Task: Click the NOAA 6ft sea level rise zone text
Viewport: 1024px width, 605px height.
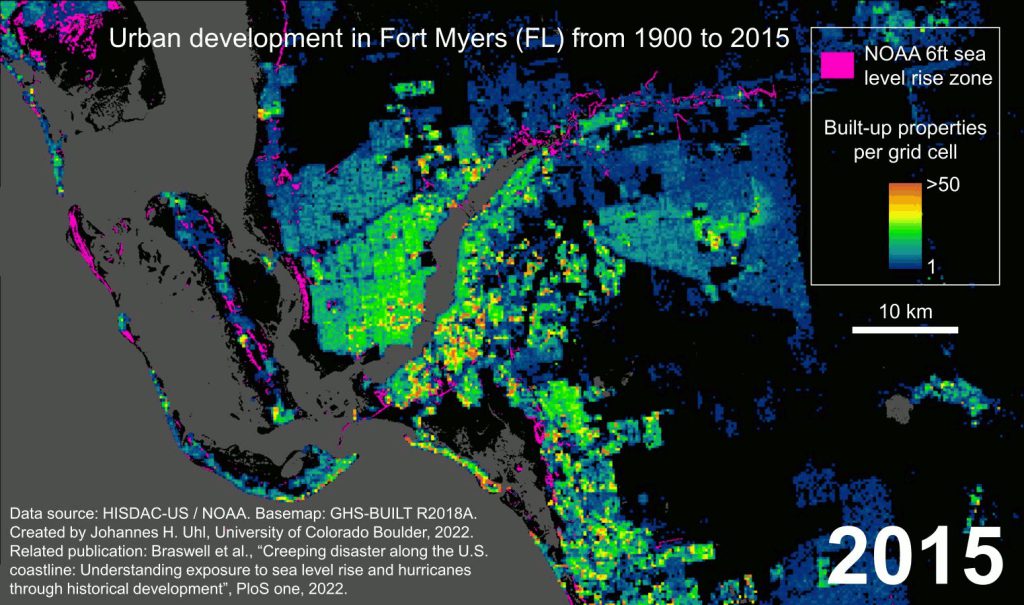Action: pyautogui.click(x=928, y=66)
